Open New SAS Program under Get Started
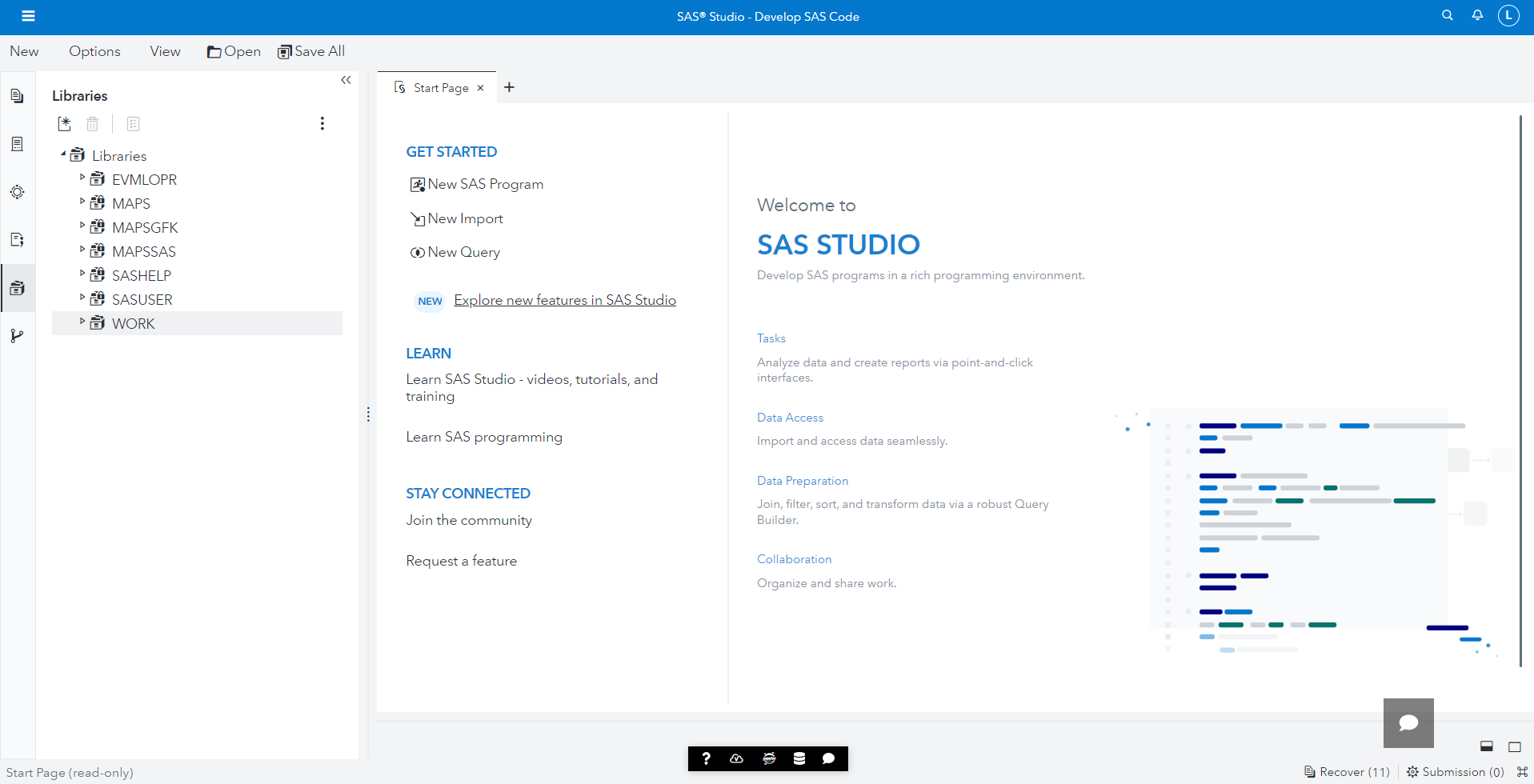Screen dimensions: 1534x784 484,183
